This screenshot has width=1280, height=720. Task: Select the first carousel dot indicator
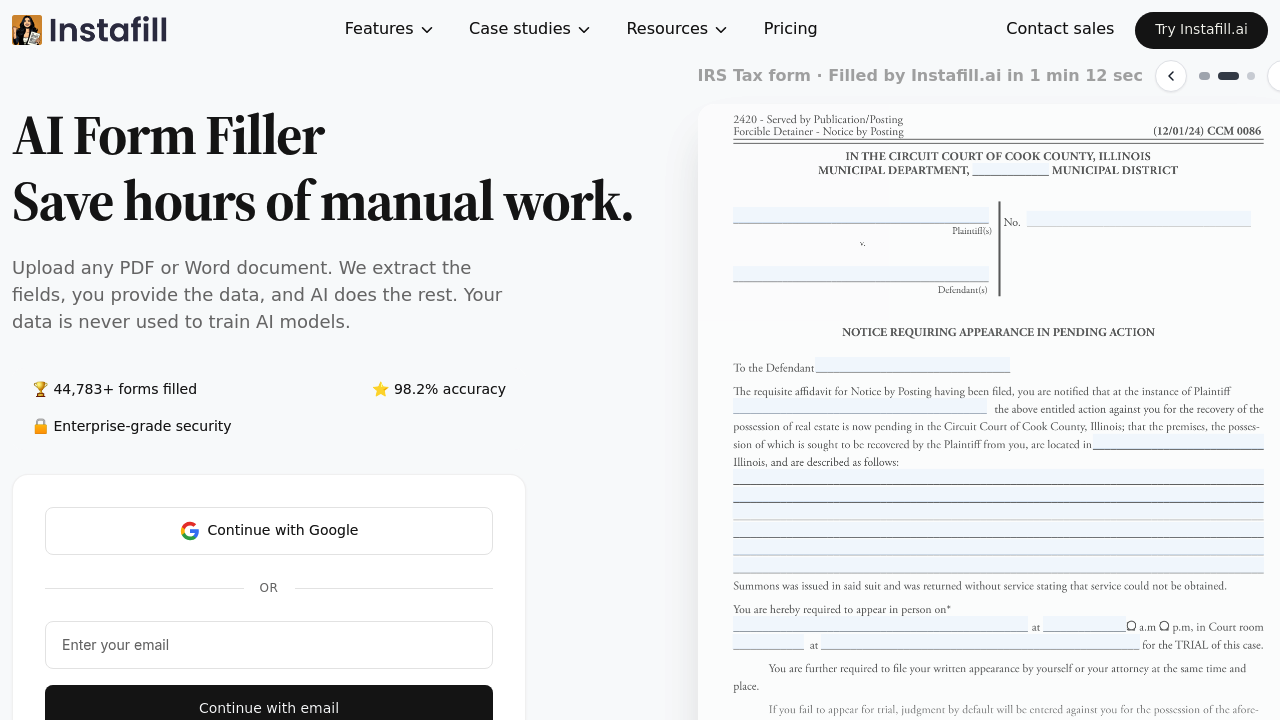(x=1204, y=76)
